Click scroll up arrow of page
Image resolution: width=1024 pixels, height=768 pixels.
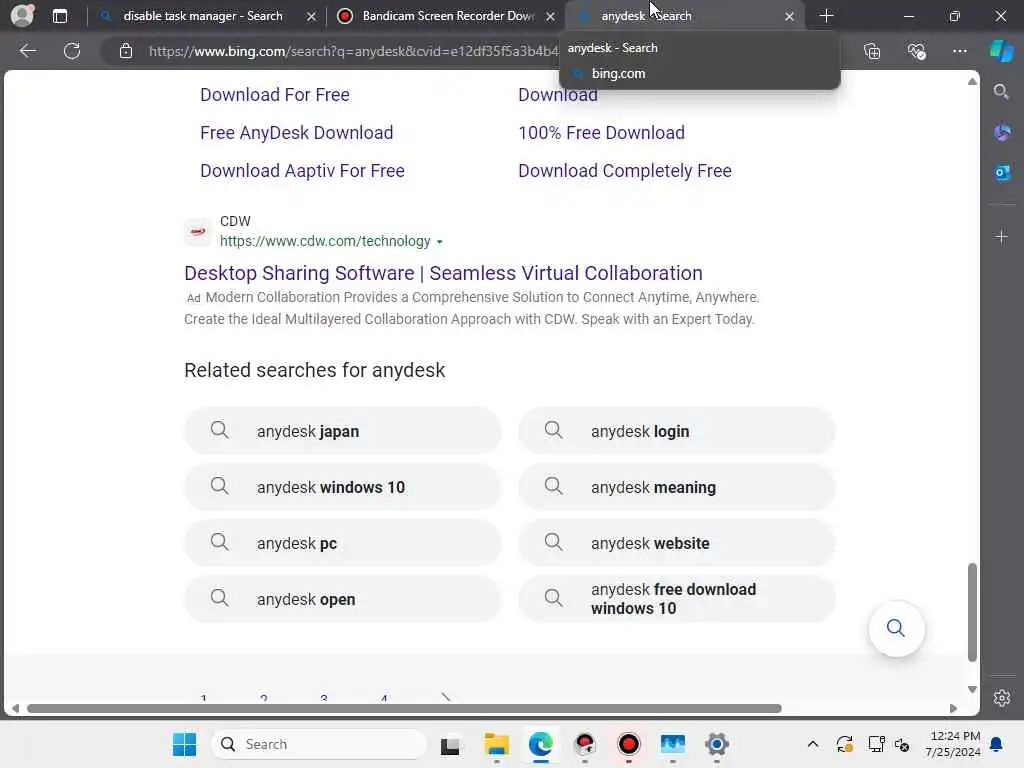tap(972, 82)
